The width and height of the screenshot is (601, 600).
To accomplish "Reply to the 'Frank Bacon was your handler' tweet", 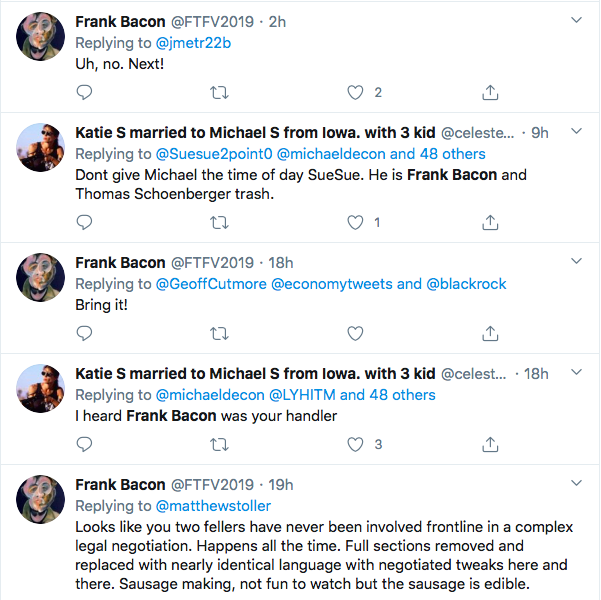I will pos(85,444).
